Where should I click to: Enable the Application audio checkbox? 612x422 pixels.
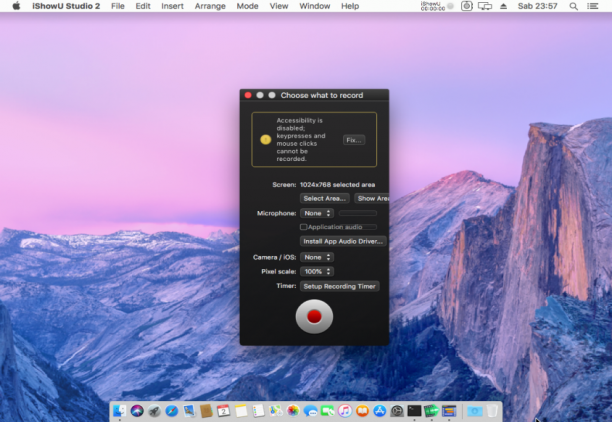tap(303, 227)
